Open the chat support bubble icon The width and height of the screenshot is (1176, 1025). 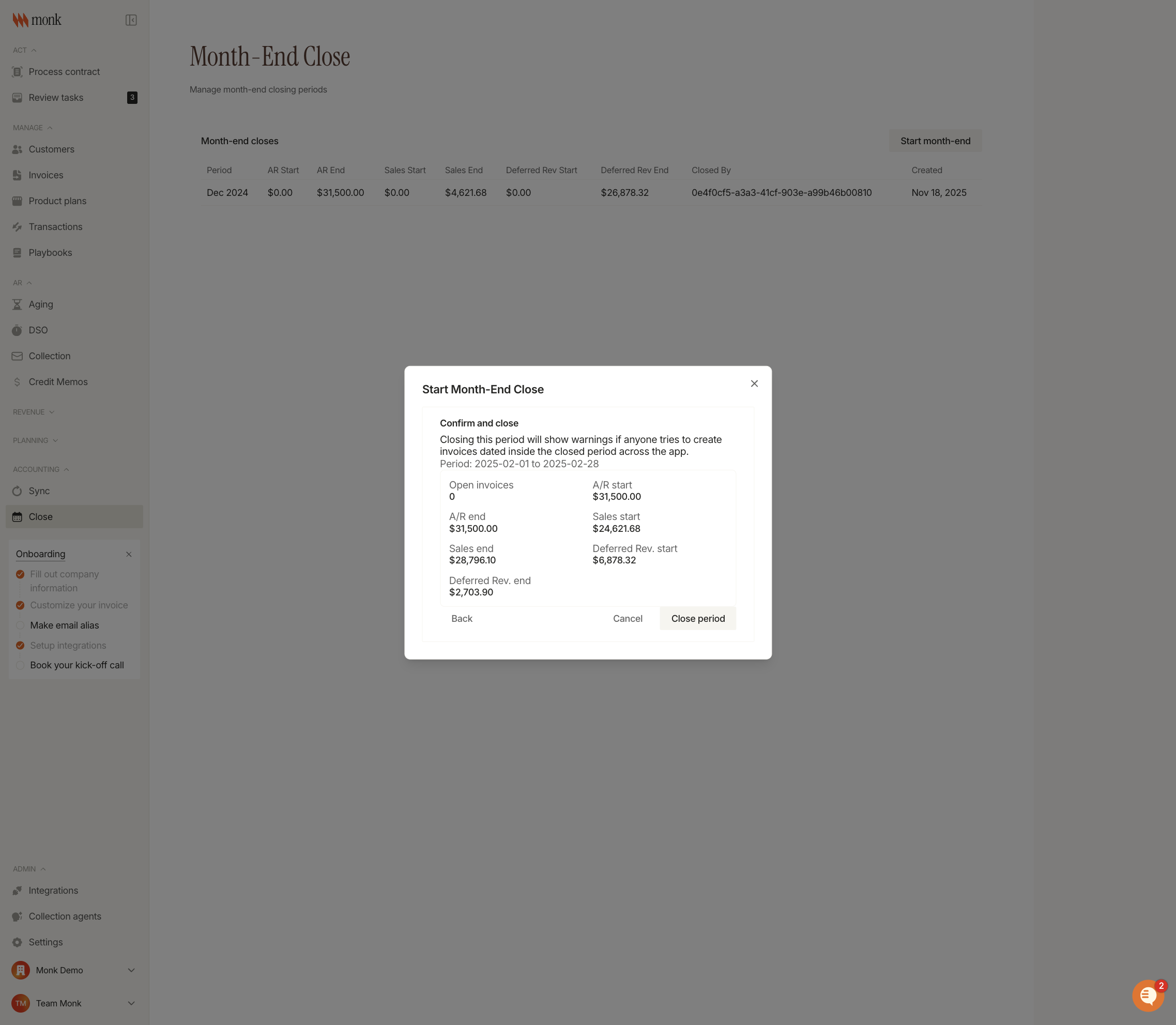click(x=1148, y=996)
